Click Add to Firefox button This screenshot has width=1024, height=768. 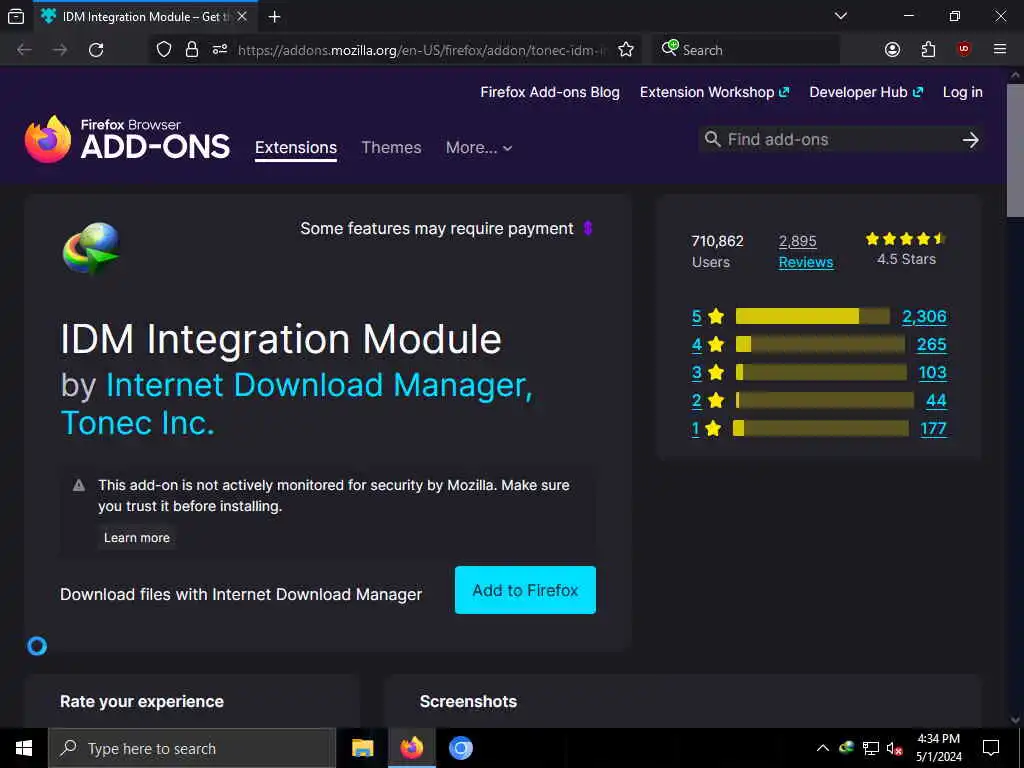click(525, 590)
